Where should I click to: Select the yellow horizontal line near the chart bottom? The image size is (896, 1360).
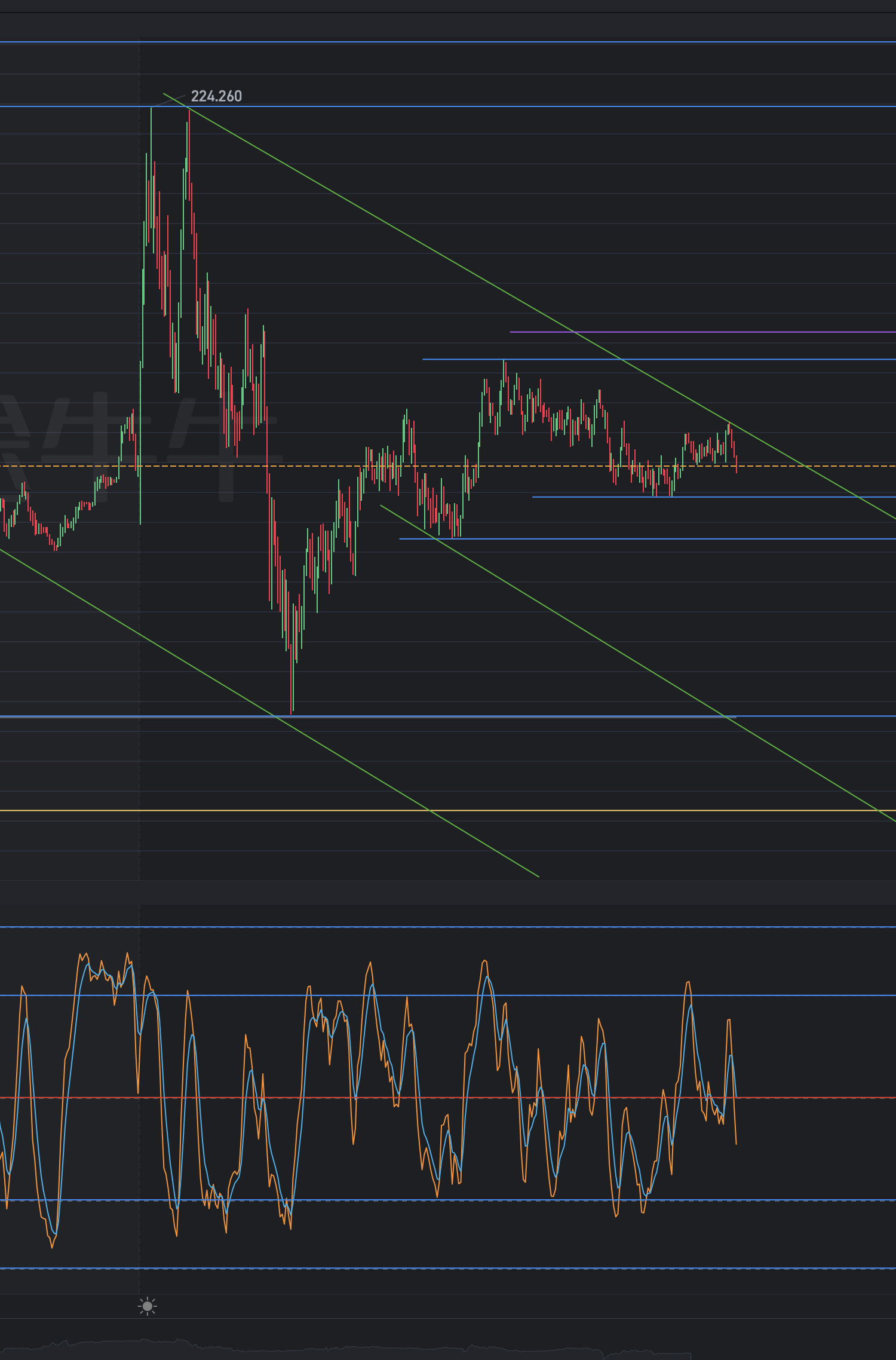pyautogui.click(x=448, y=810)
